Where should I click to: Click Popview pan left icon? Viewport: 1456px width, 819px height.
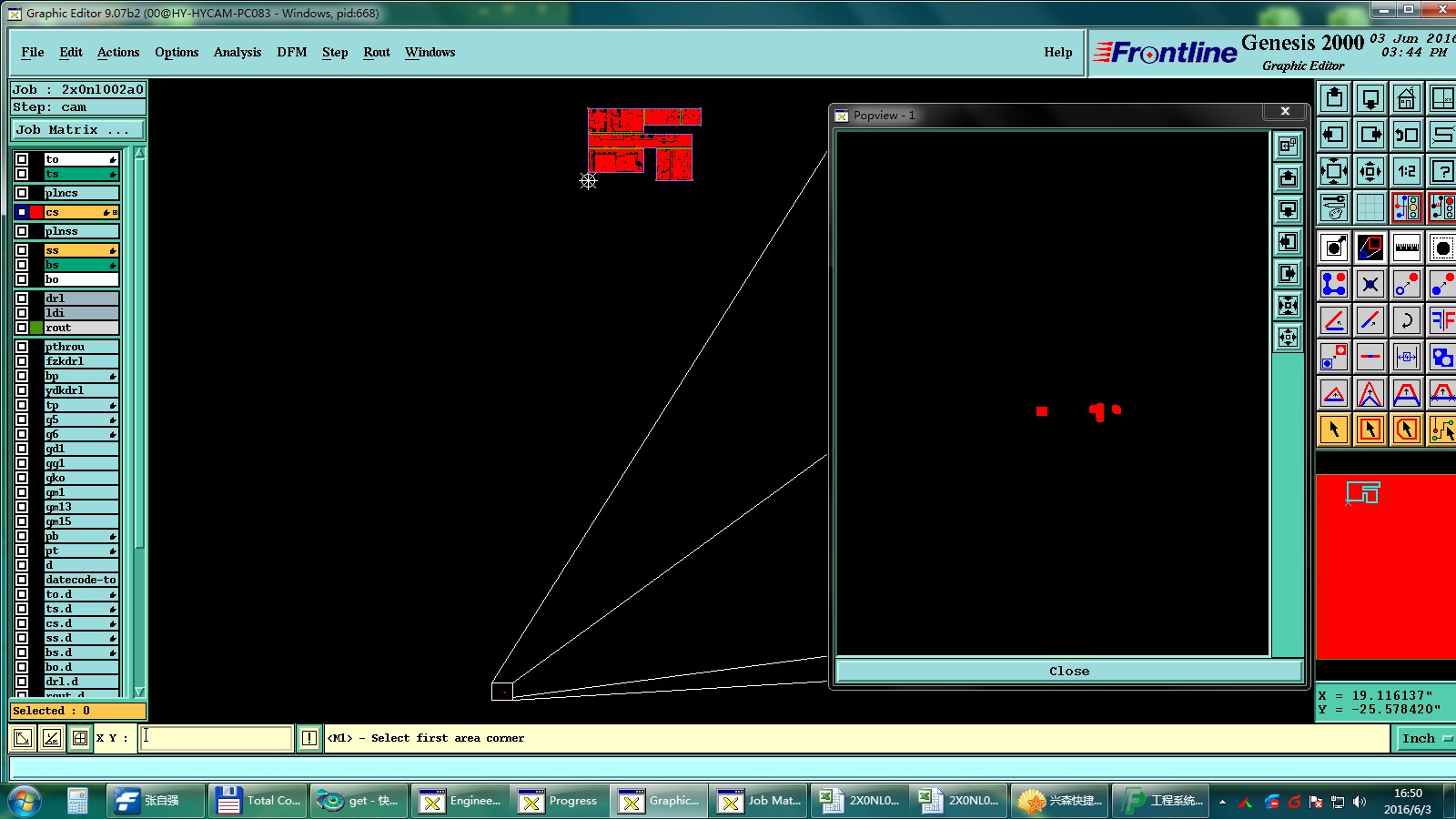click(x=1288, y=241)
